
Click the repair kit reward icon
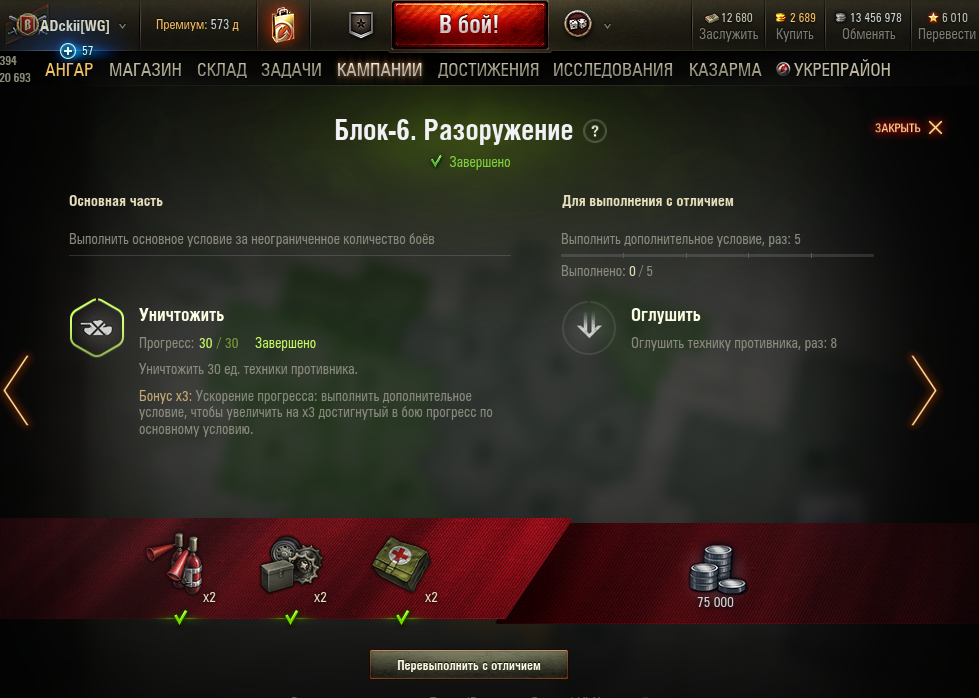tap(290, 566)
